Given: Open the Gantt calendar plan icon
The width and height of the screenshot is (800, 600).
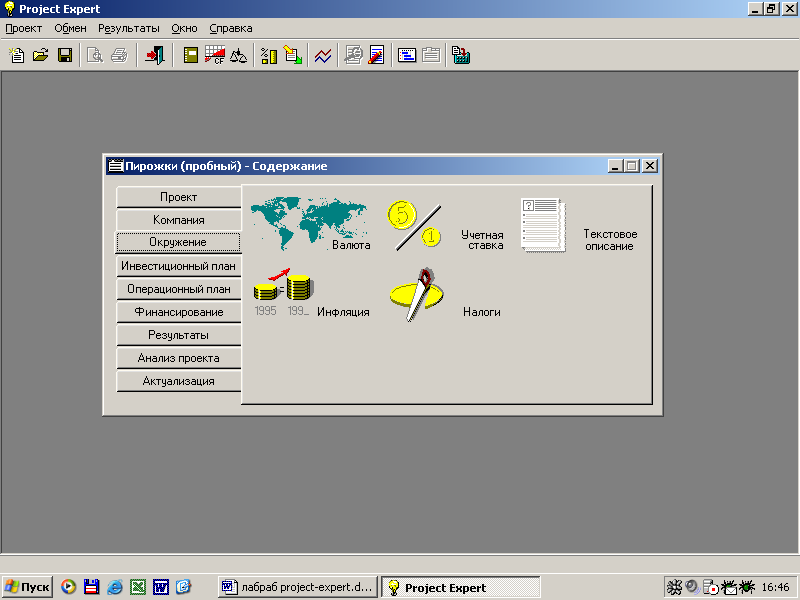Looking at the screenshot, I should point(407,55).
